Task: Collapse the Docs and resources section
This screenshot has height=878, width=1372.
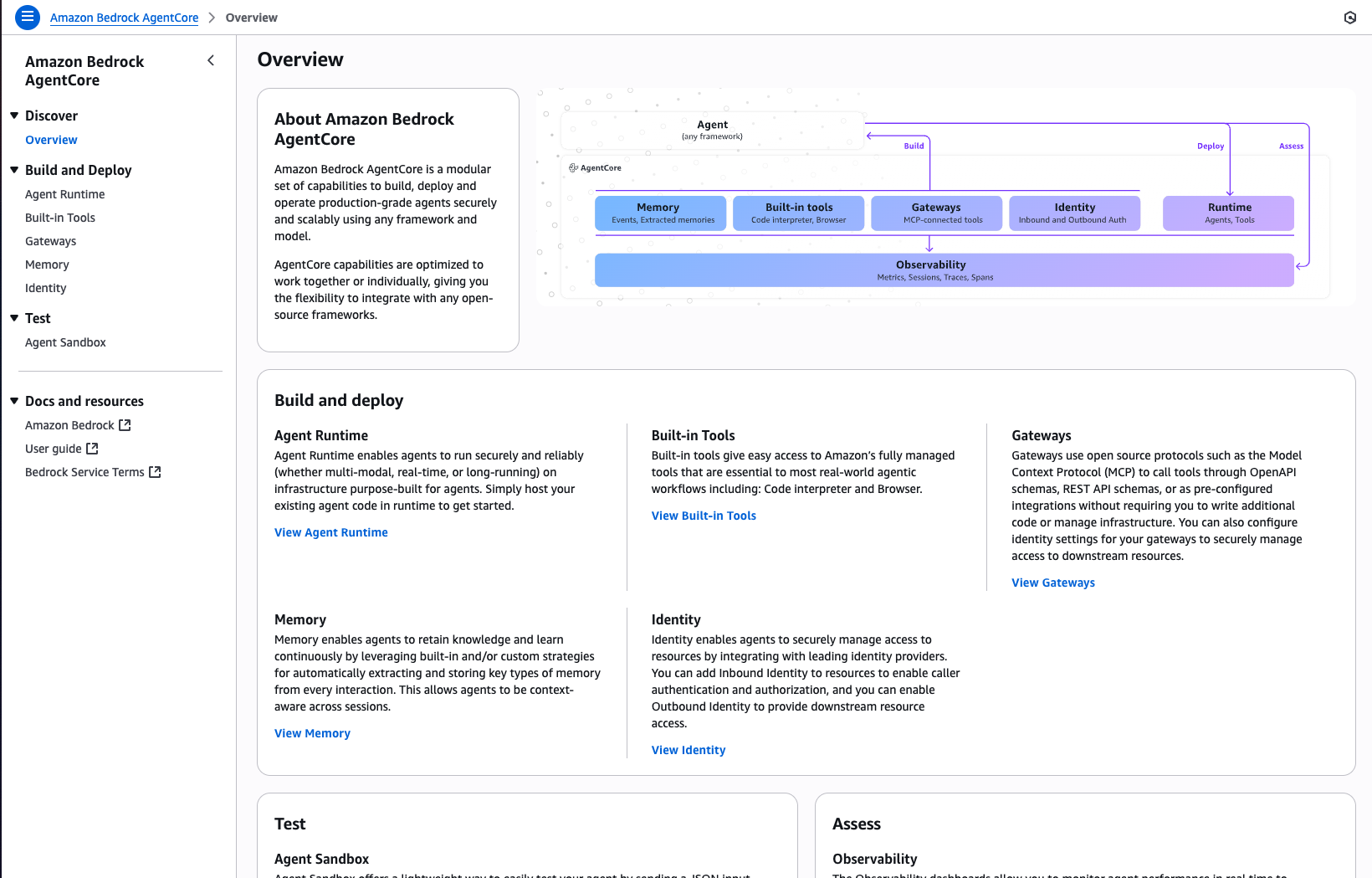Action: [x=13, y=401]
